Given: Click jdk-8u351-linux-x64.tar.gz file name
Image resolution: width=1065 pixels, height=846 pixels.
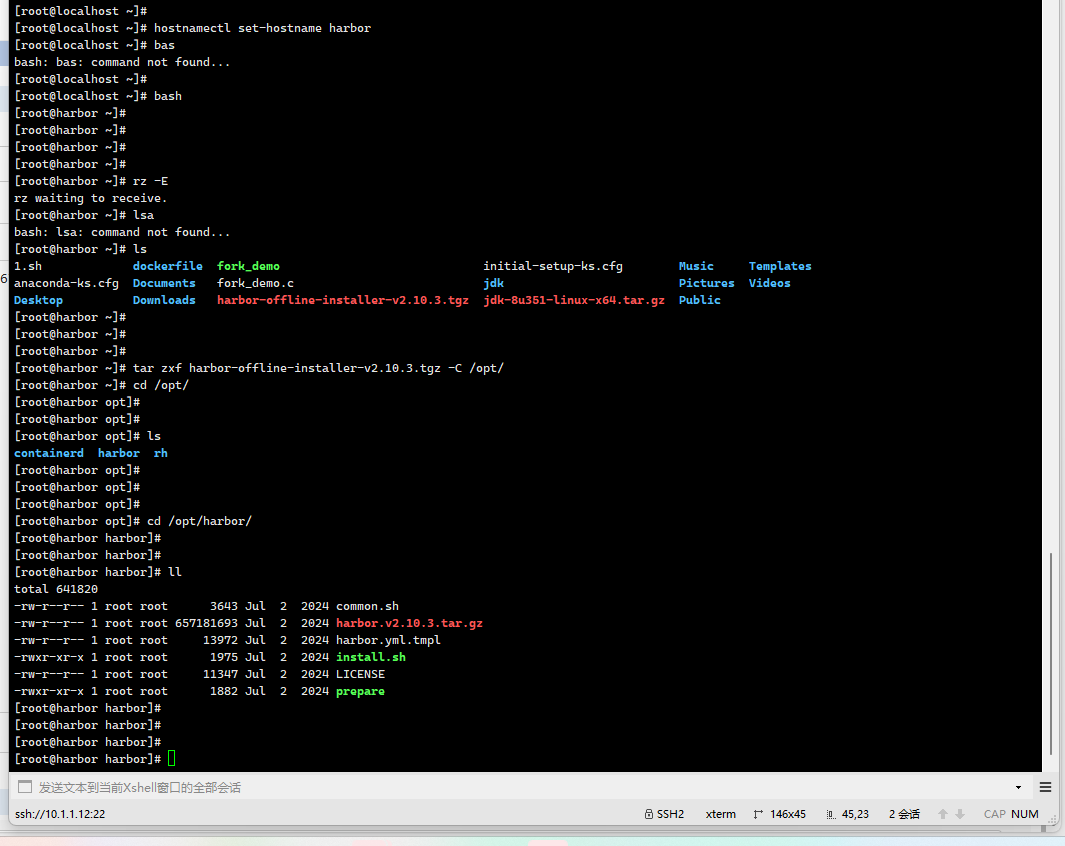Looking at the screenshot, I should 574,300.
